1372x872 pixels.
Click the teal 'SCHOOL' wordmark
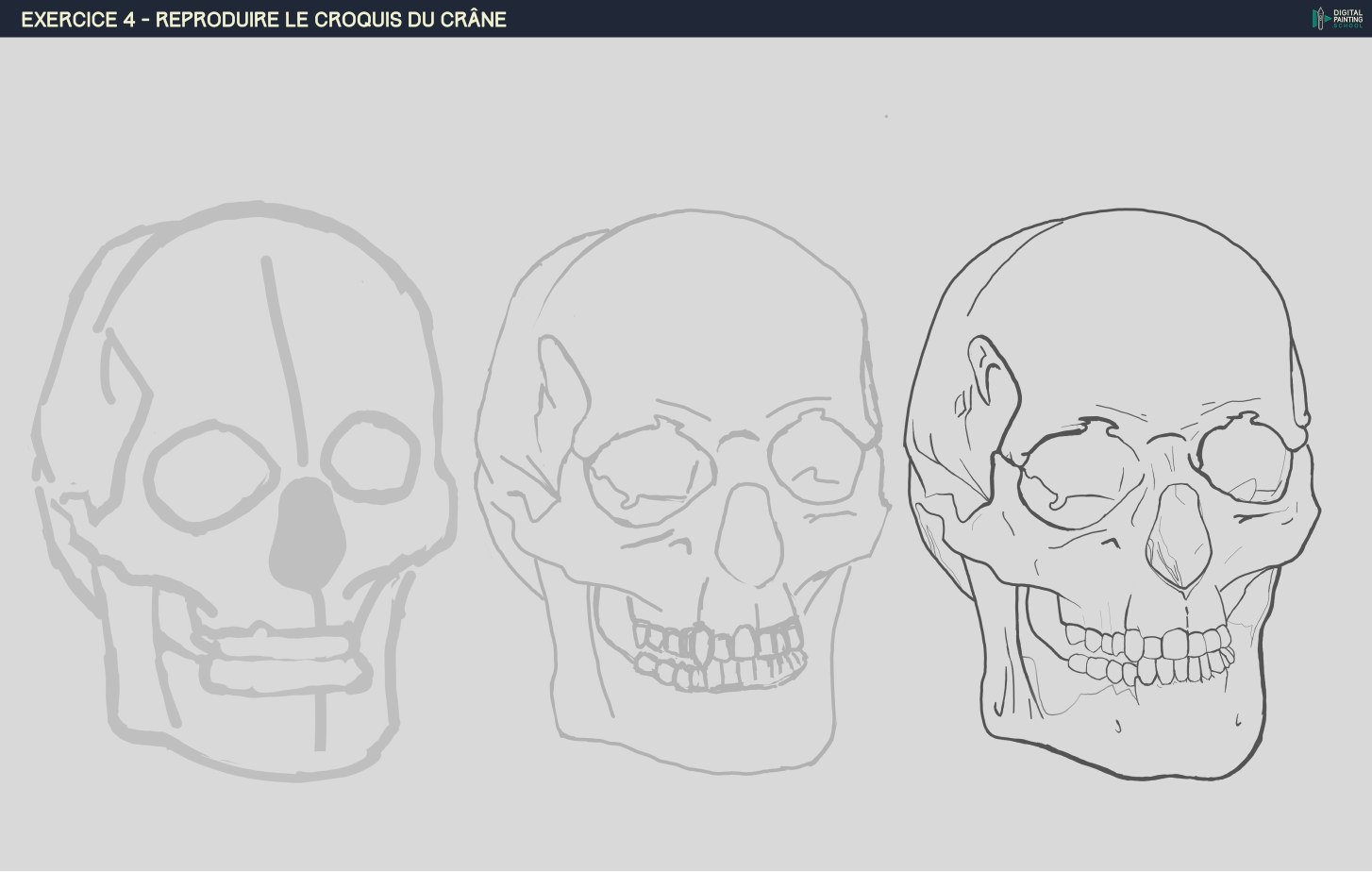1347,25
